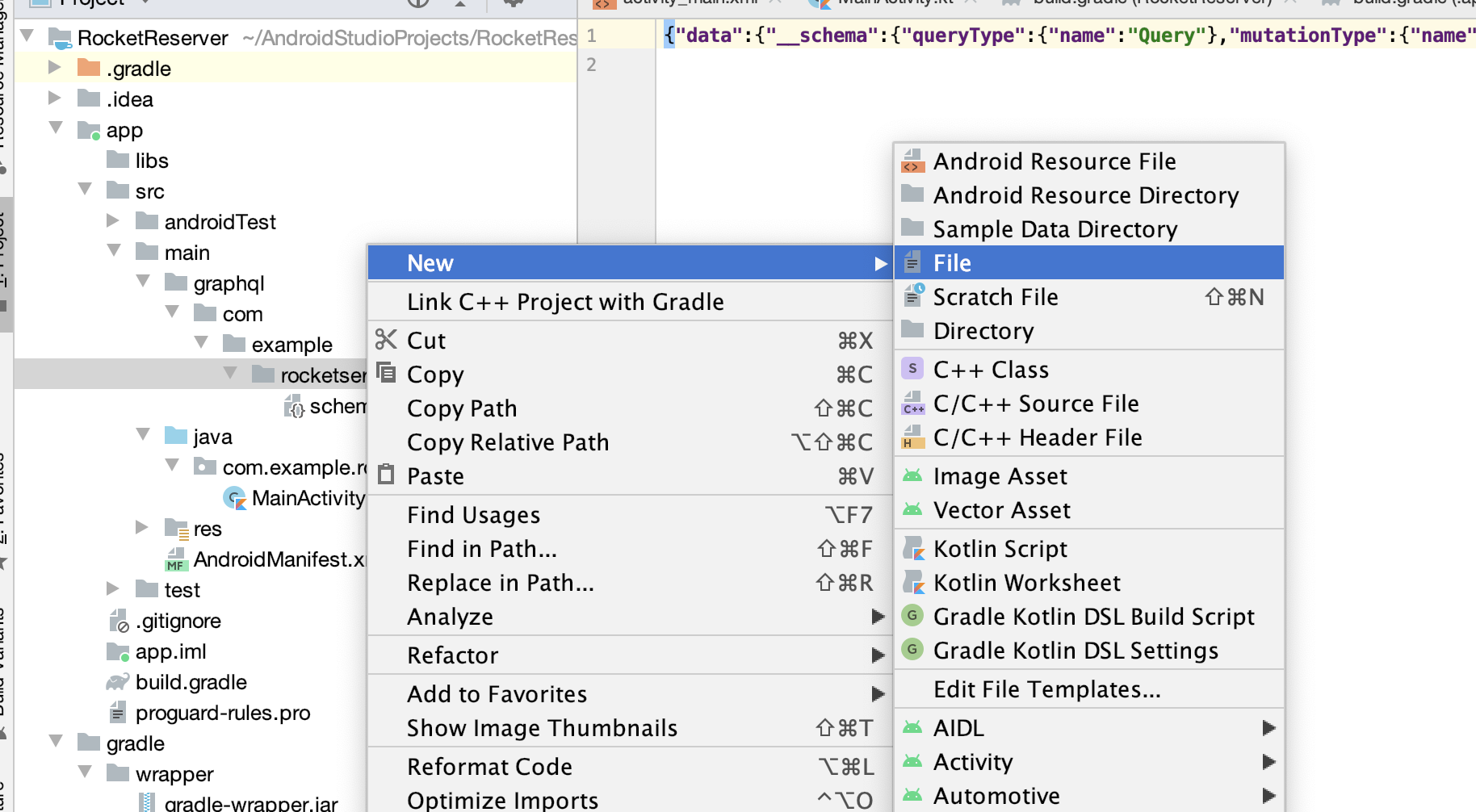
Task: Open the Activity submenu
Action: (1088, 761)
